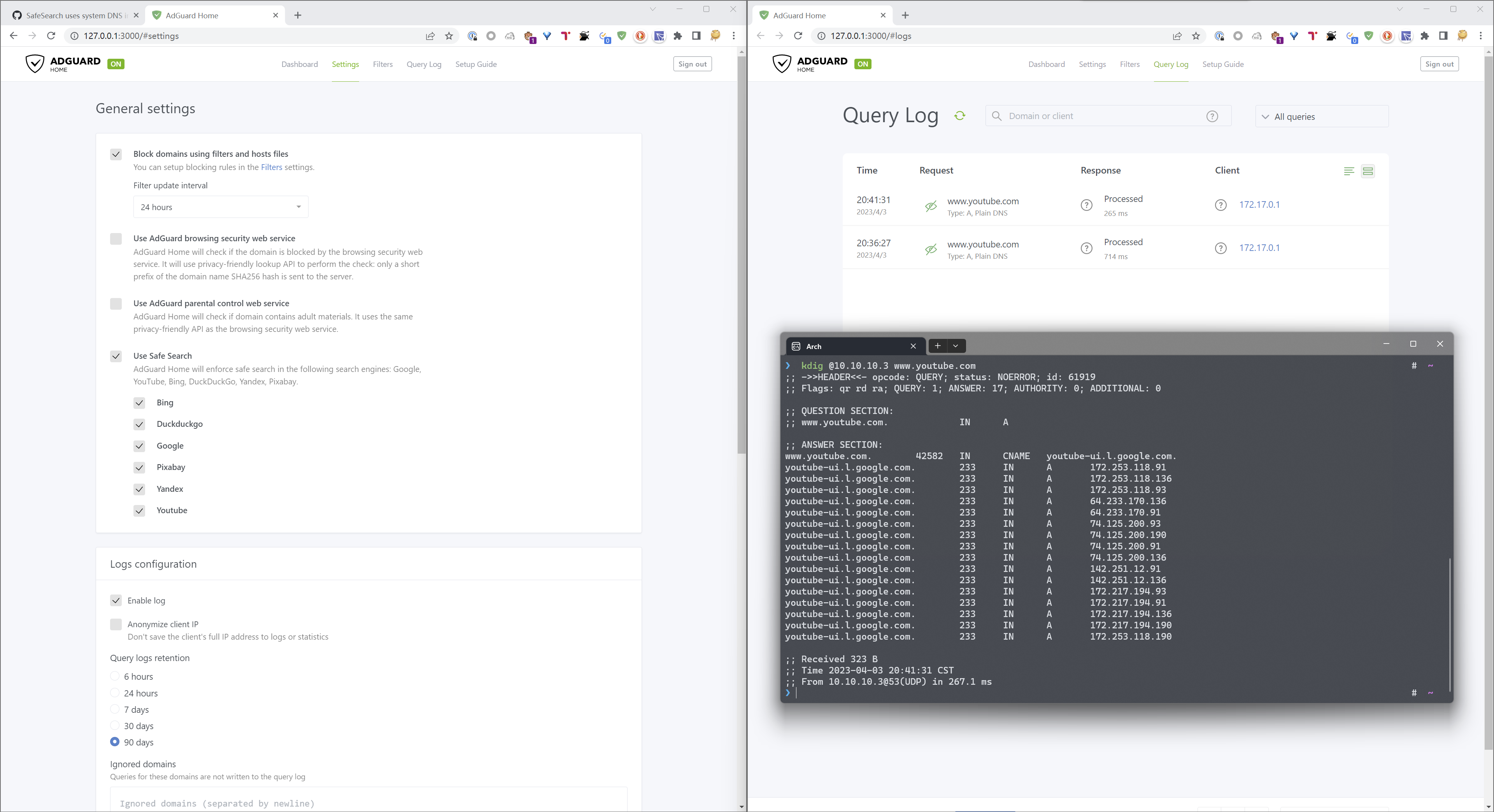The height and width of the screenshot is (812, 1494).
Task: Click the Sign out button in the left window
Action: [692, 64]
